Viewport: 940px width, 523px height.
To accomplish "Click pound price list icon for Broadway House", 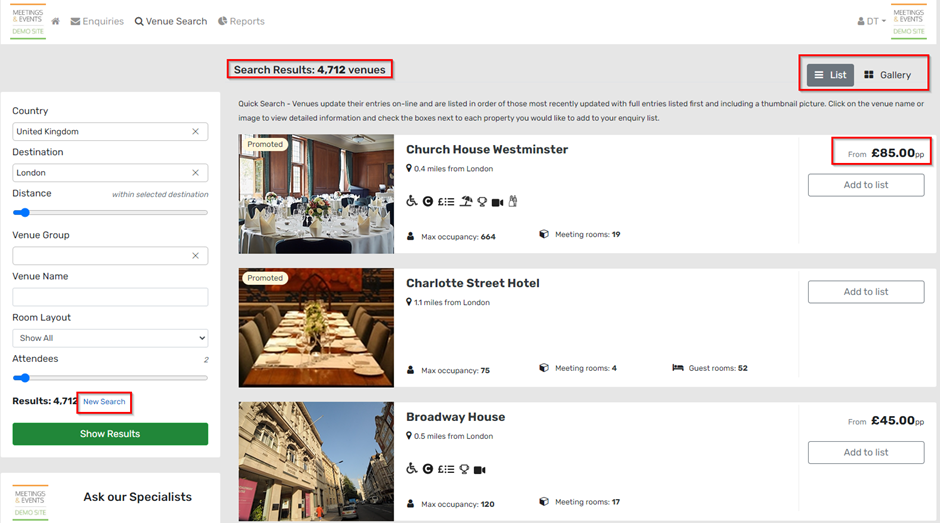I will coord(446,469).
